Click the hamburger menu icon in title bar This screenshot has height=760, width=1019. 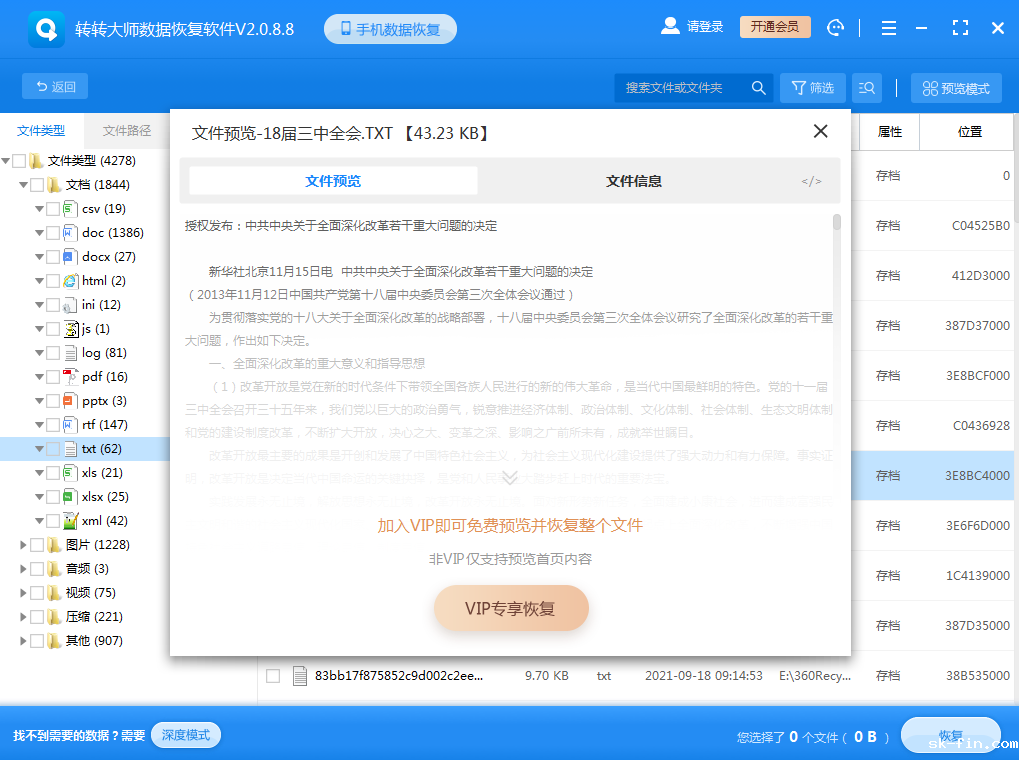click(888, 27)
